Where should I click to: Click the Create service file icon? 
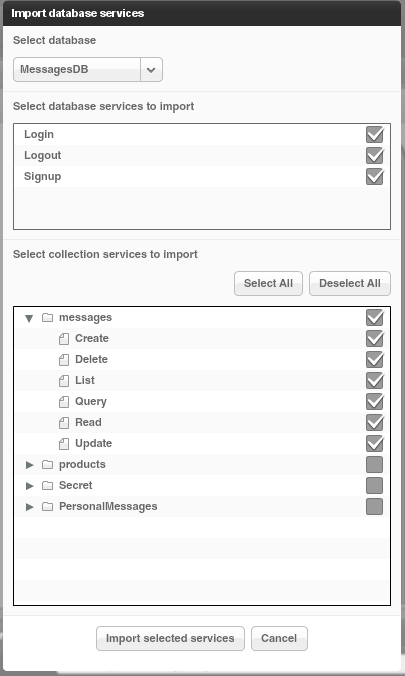(64, 339)
